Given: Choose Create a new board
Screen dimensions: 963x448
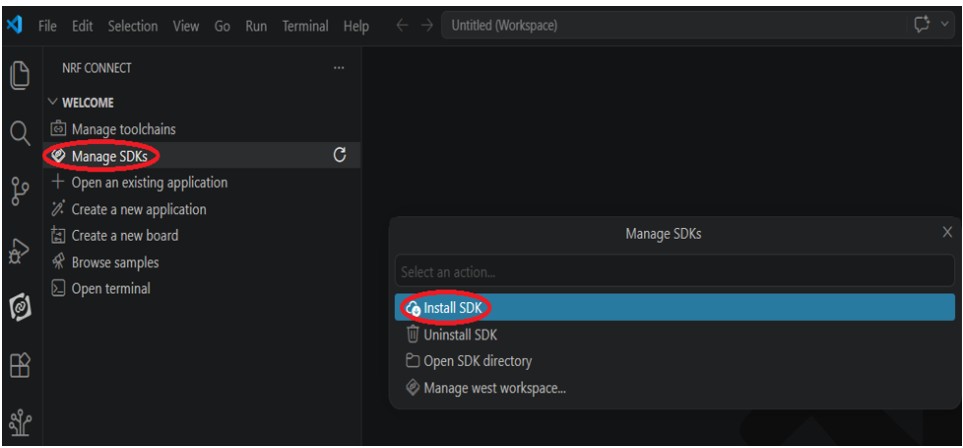Looking at the screenshot, I should pos(201,235).
